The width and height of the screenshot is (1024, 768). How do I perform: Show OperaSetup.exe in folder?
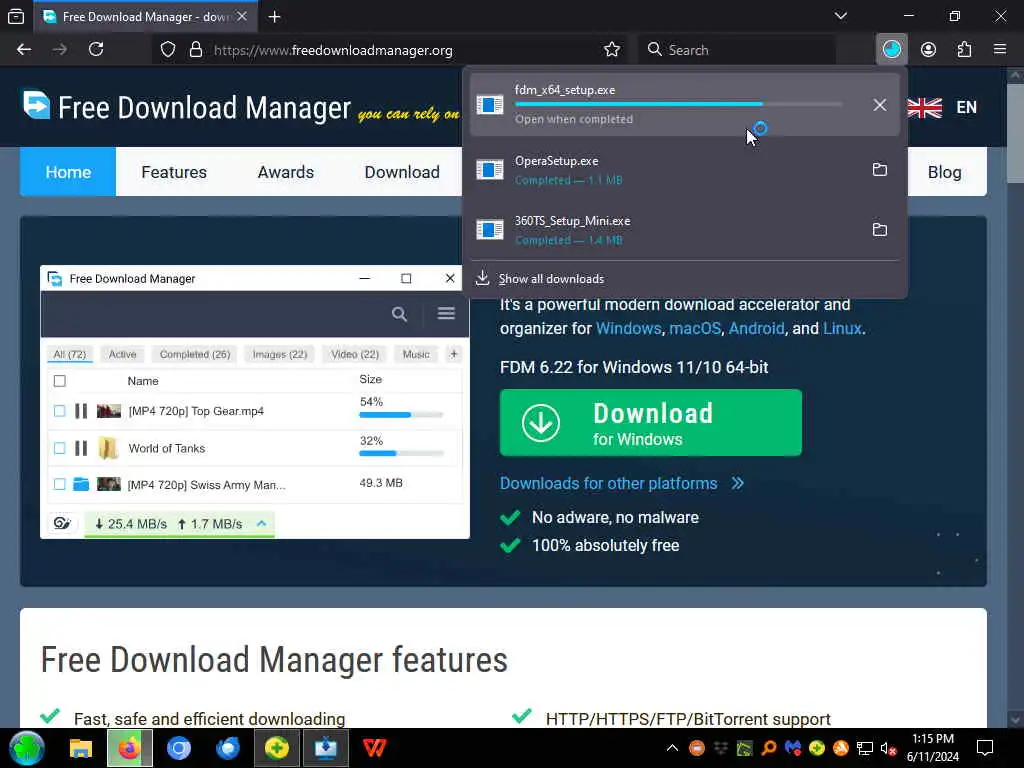point(880,169)
